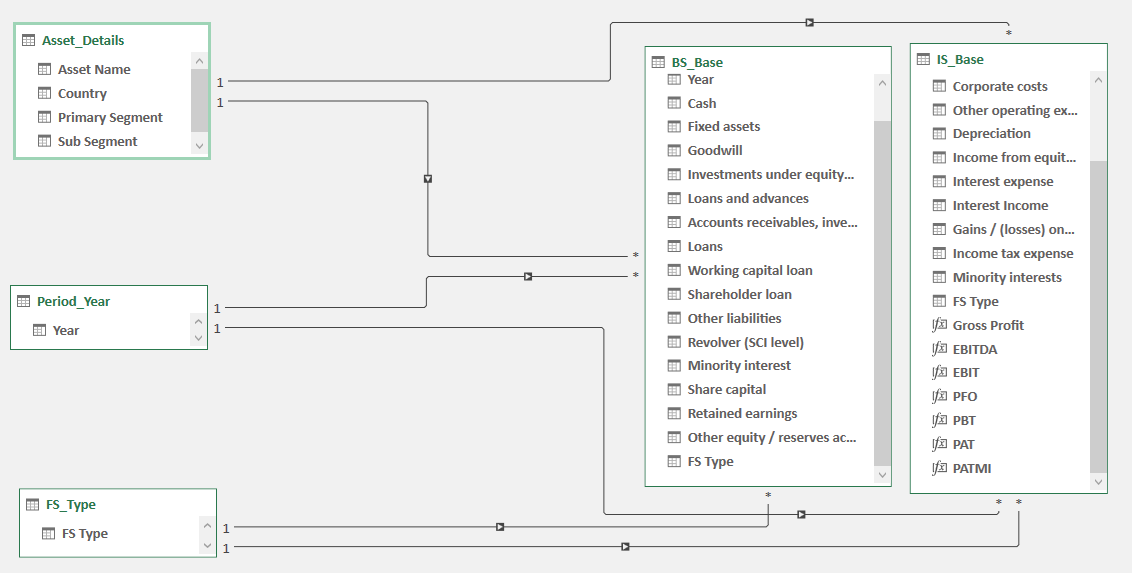Click the FS_Type table header icon
The height and width of the screenshot is (573, 1132).
(32, 504)
